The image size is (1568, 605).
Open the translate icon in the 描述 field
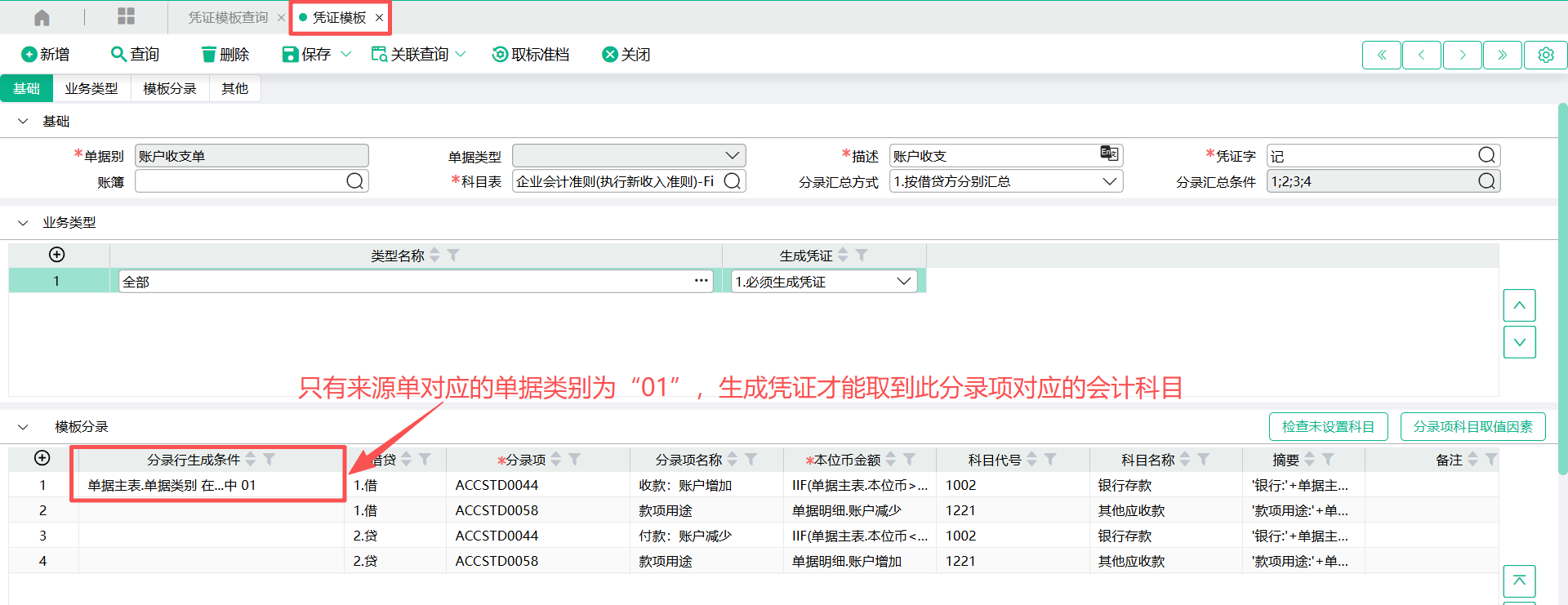(1108, 153)
